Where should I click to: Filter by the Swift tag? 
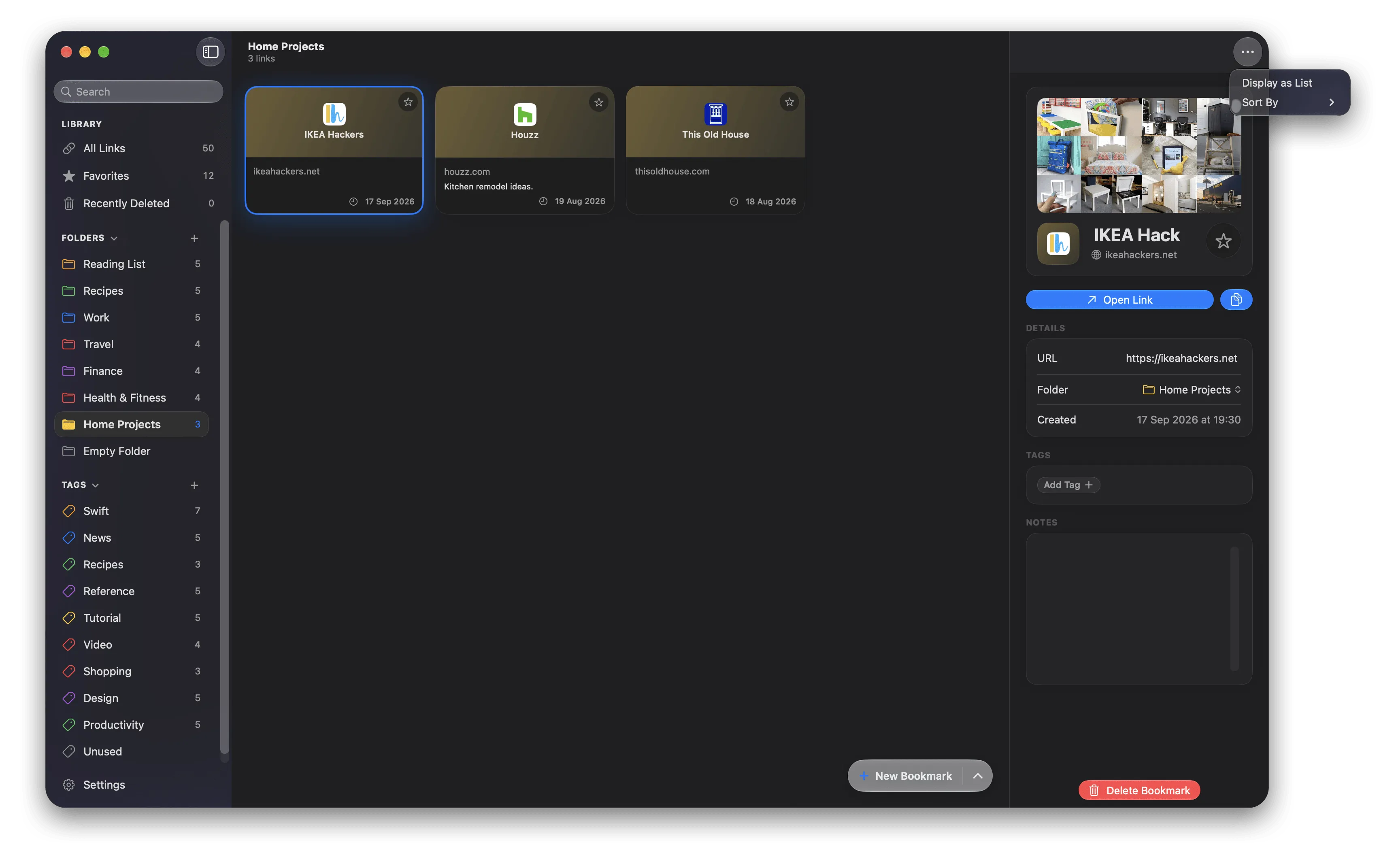(x=132, y=511)
